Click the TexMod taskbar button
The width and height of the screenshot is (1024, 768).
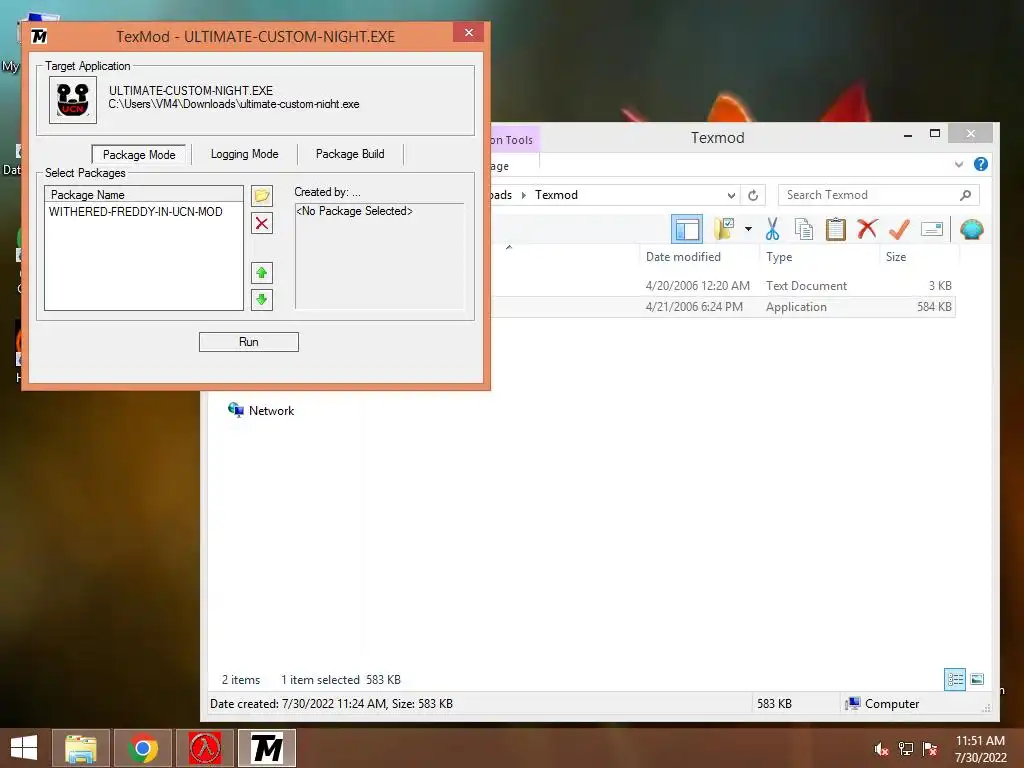pos(267,748)
